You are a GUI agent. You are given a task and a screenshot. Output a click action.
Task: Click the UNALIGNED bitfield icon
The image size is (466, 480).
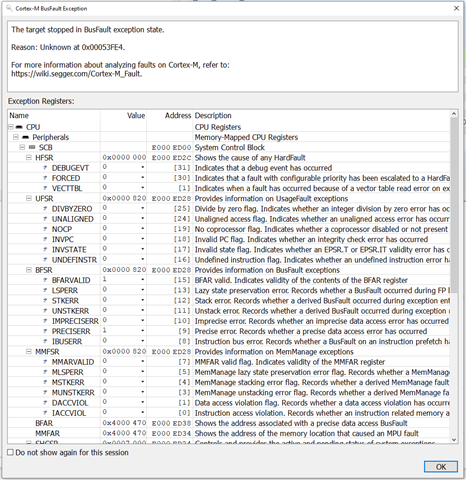[45, 219]
